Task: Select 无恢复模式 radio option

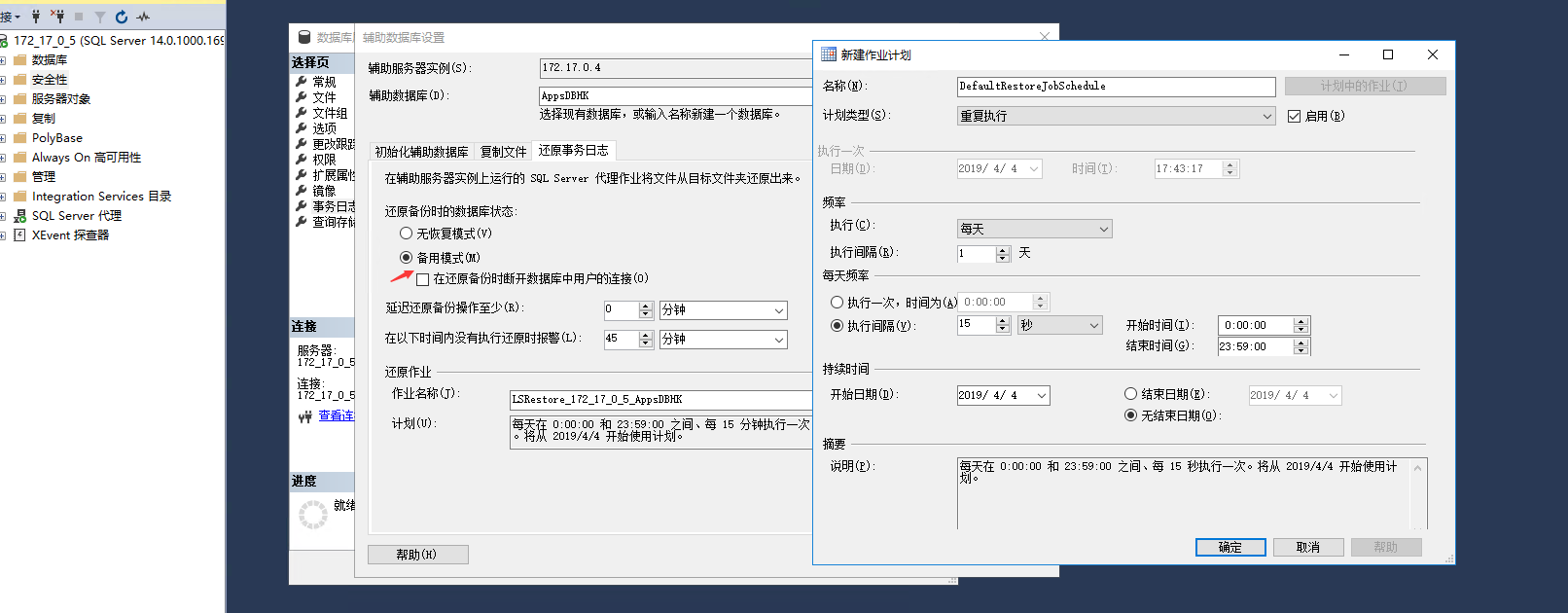Action: pyautogui.click(x=407, y=234)
